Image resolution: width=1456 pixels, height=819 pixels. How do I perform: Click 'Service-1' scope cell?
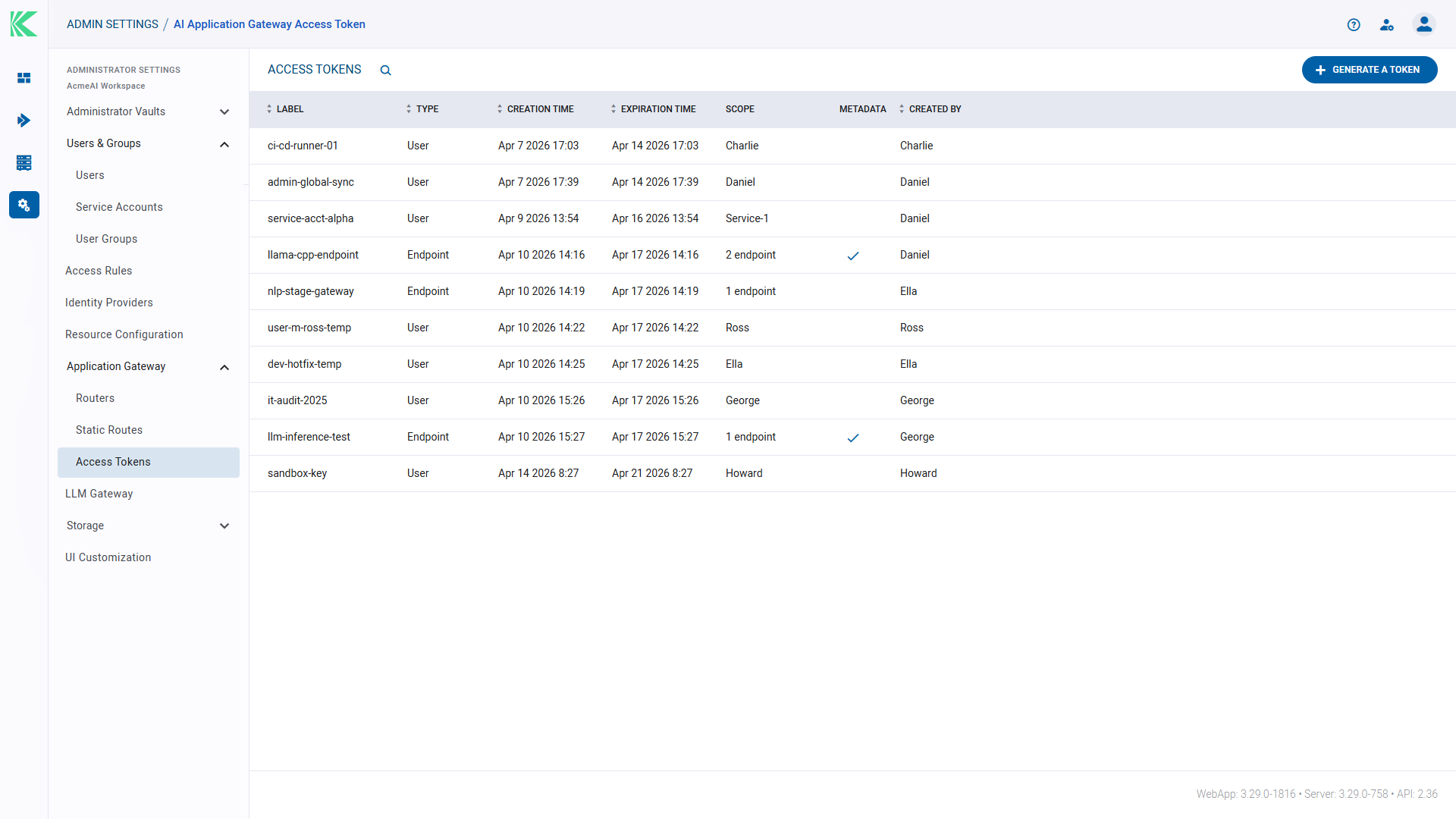tap(747, 218)
